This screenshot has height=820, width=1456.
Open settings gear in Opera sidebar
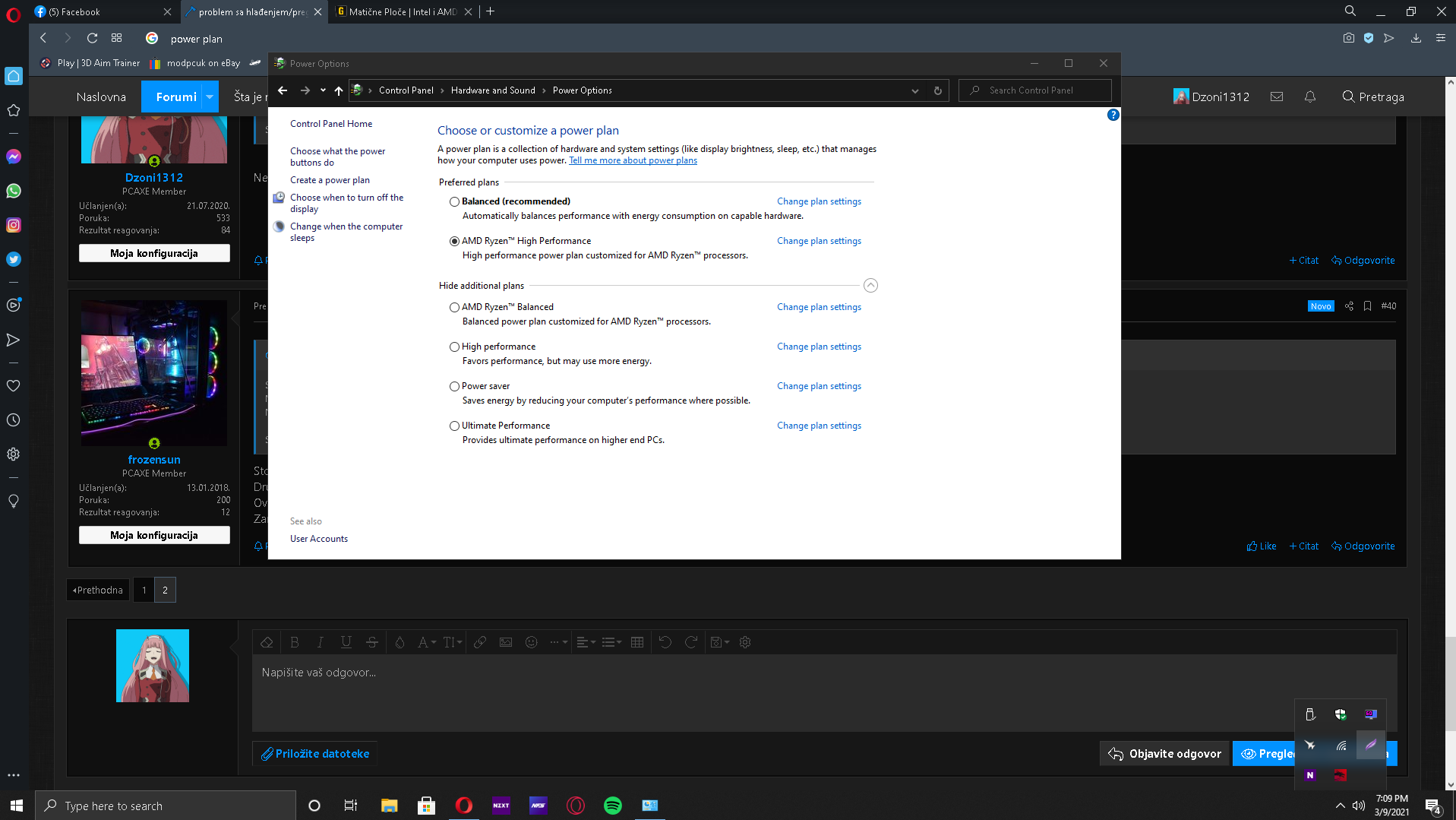(14, 454)
